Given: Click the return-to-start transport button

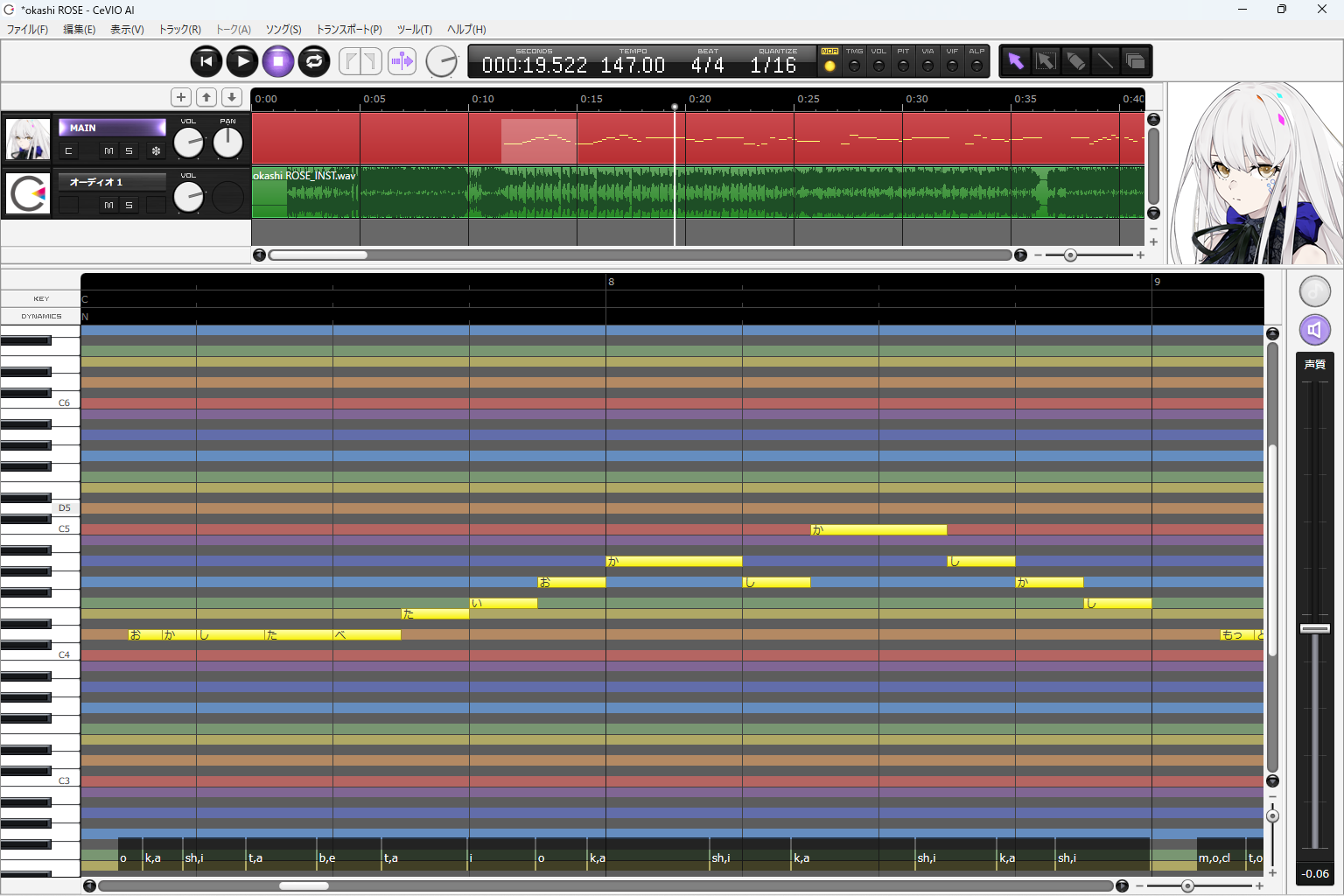Looking at the screenshot, I should tap(206, 61).
